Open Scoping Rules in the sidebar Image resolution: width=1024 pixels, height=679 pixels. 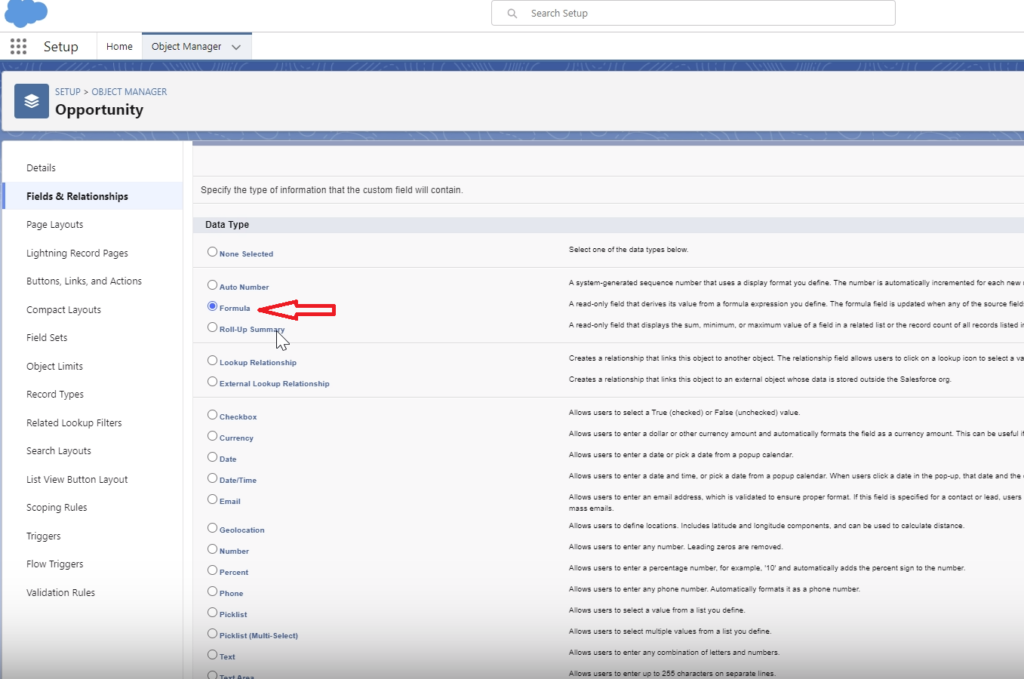pyautogui.click(x=56, y=507)
